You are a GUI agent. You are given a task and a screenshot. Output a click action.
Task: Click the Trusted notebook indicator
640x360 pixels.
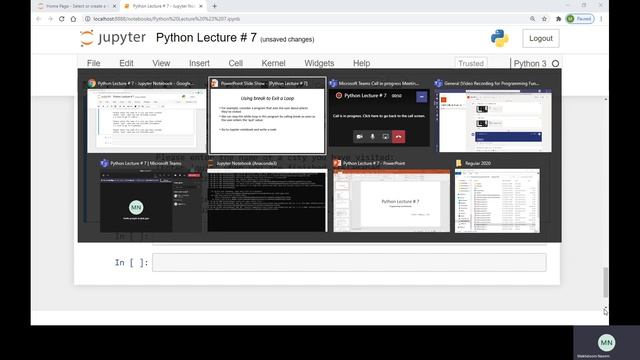click(471, 63)
